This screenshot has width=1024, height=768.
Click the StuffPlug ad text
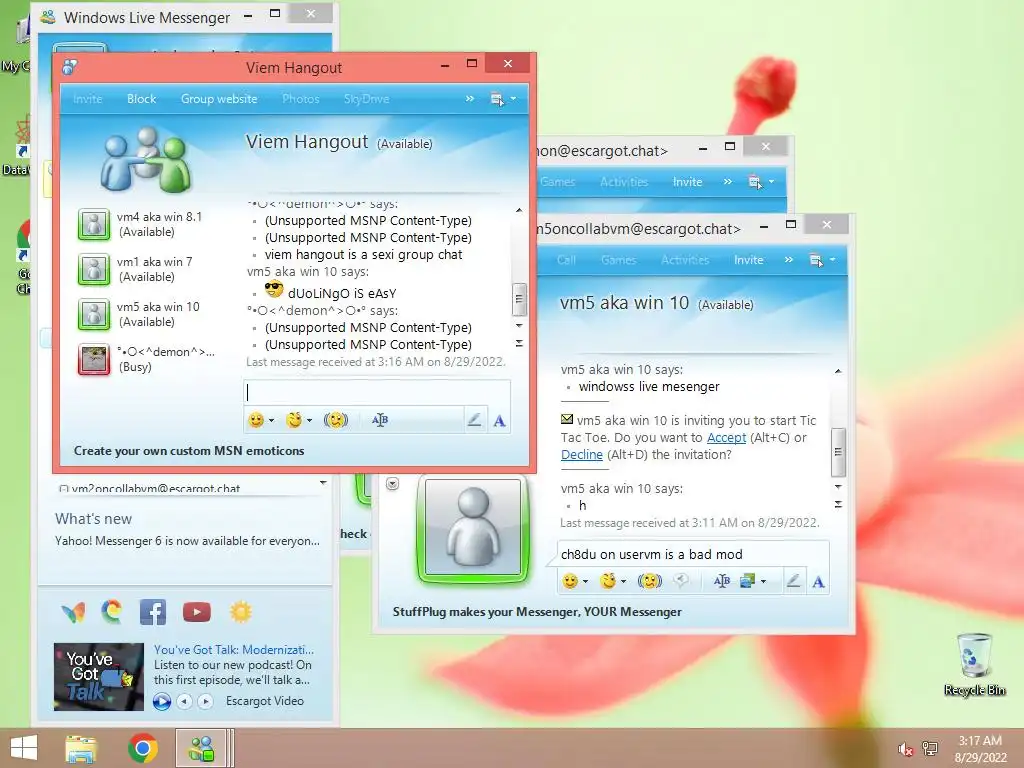click(x=537, y=612)
